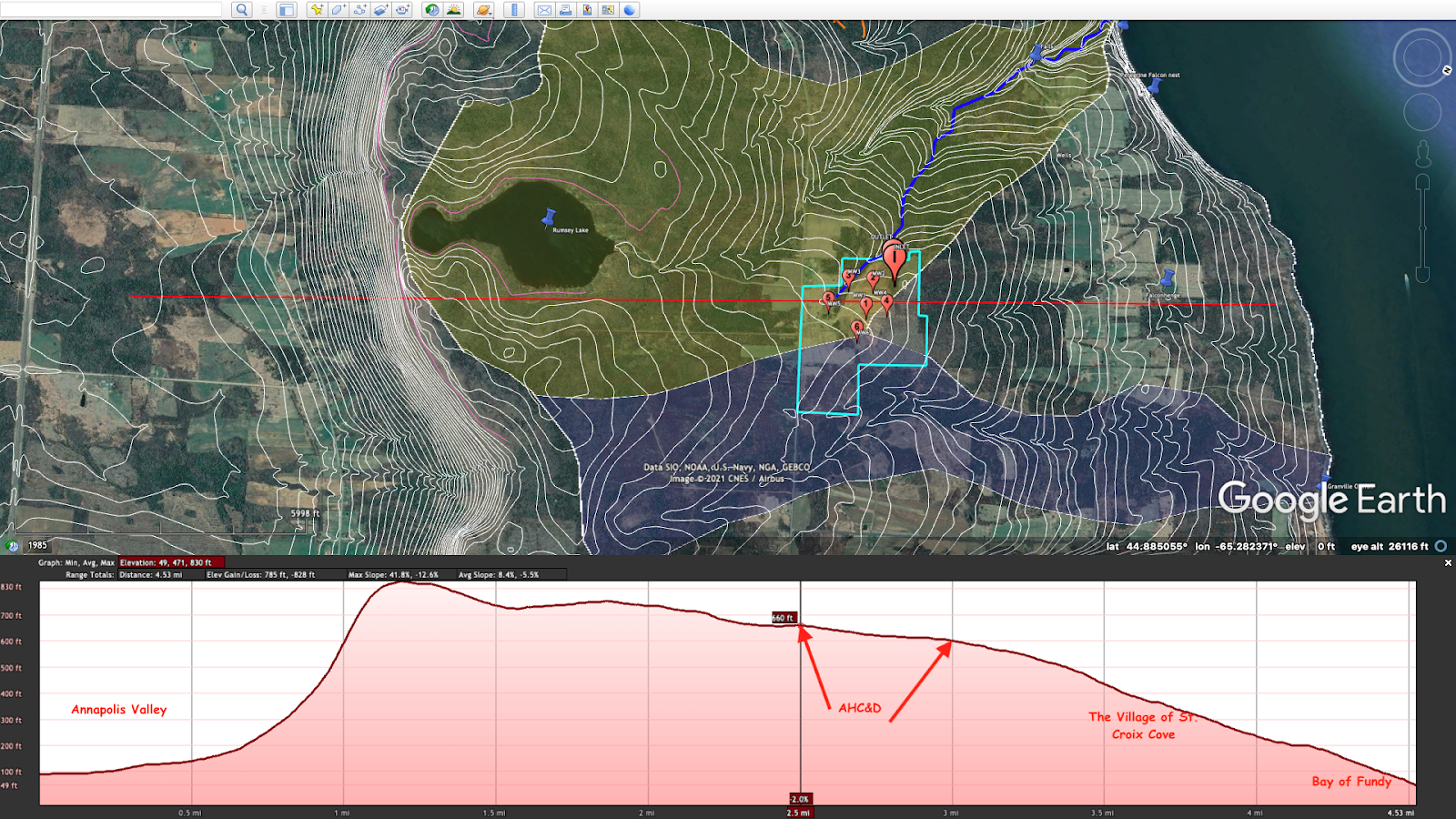Click the OUTLET placemark label
The width and height of the screenshot is (1456, 819).
[881, 238]
